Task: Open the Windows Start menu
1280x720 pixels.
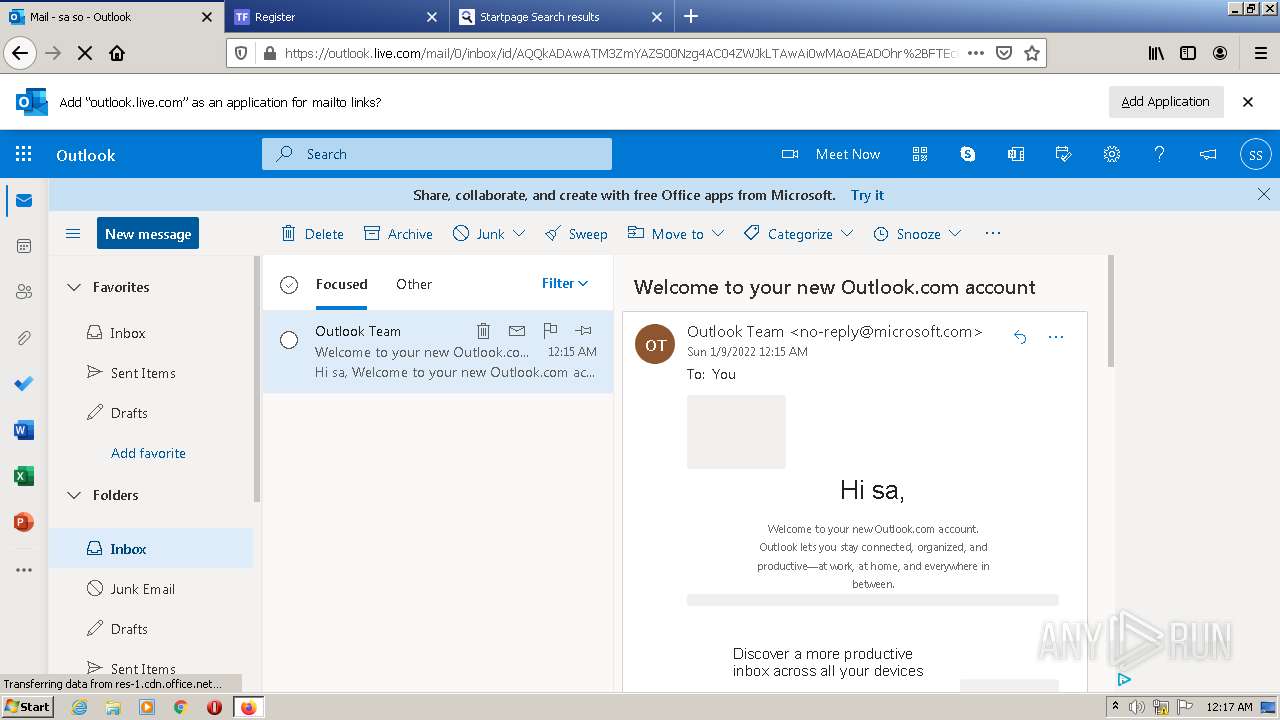Action: [28, 707]
